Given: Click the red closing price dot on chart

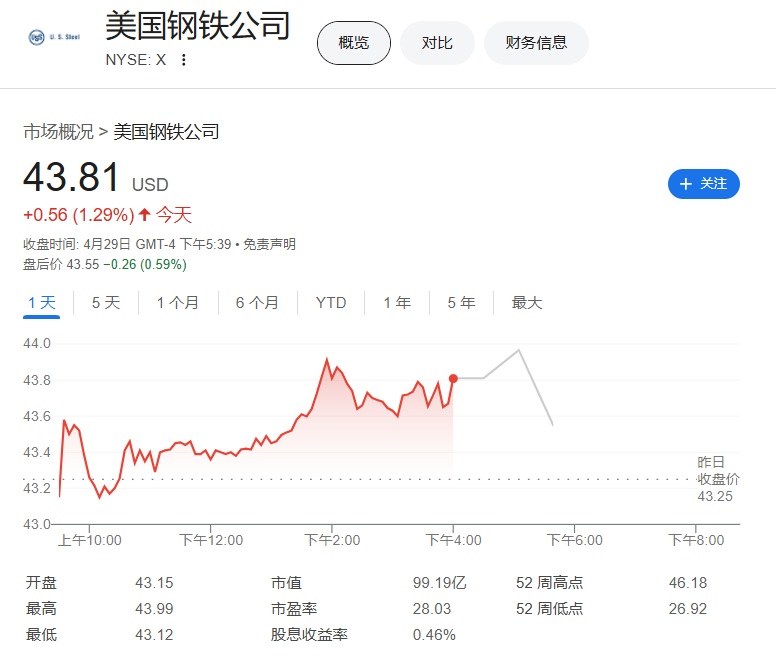Looking at the screenshot, I should point(453,378).
